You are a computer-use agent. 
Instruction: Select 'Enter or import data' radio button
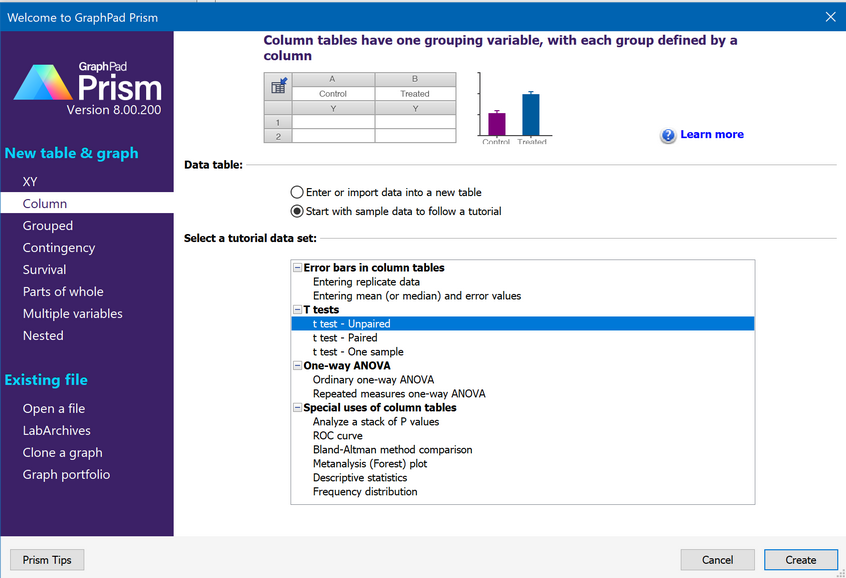297,192
